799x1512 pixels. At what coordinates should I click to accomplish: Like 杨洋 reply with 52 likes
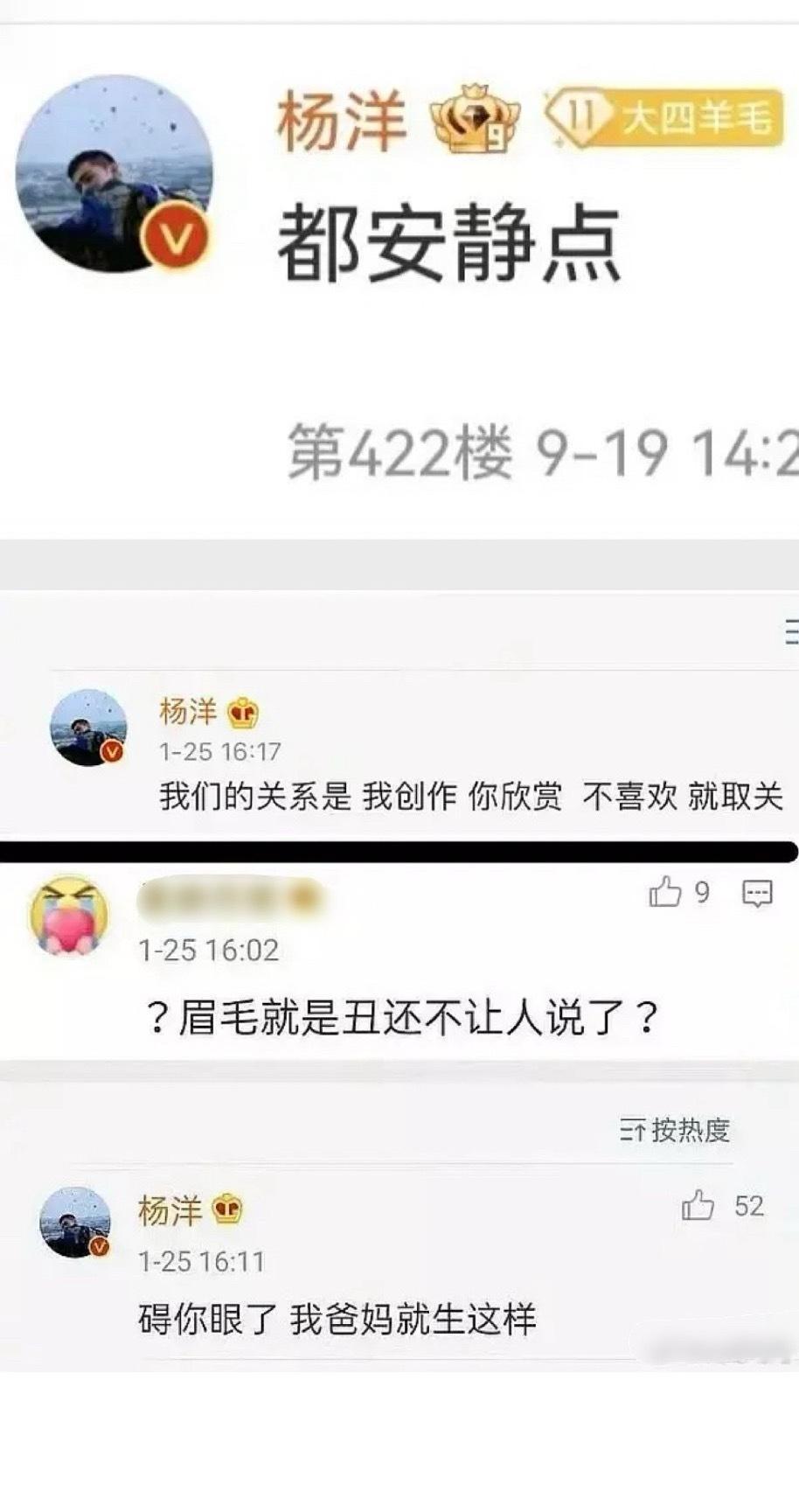[722, 1206]
